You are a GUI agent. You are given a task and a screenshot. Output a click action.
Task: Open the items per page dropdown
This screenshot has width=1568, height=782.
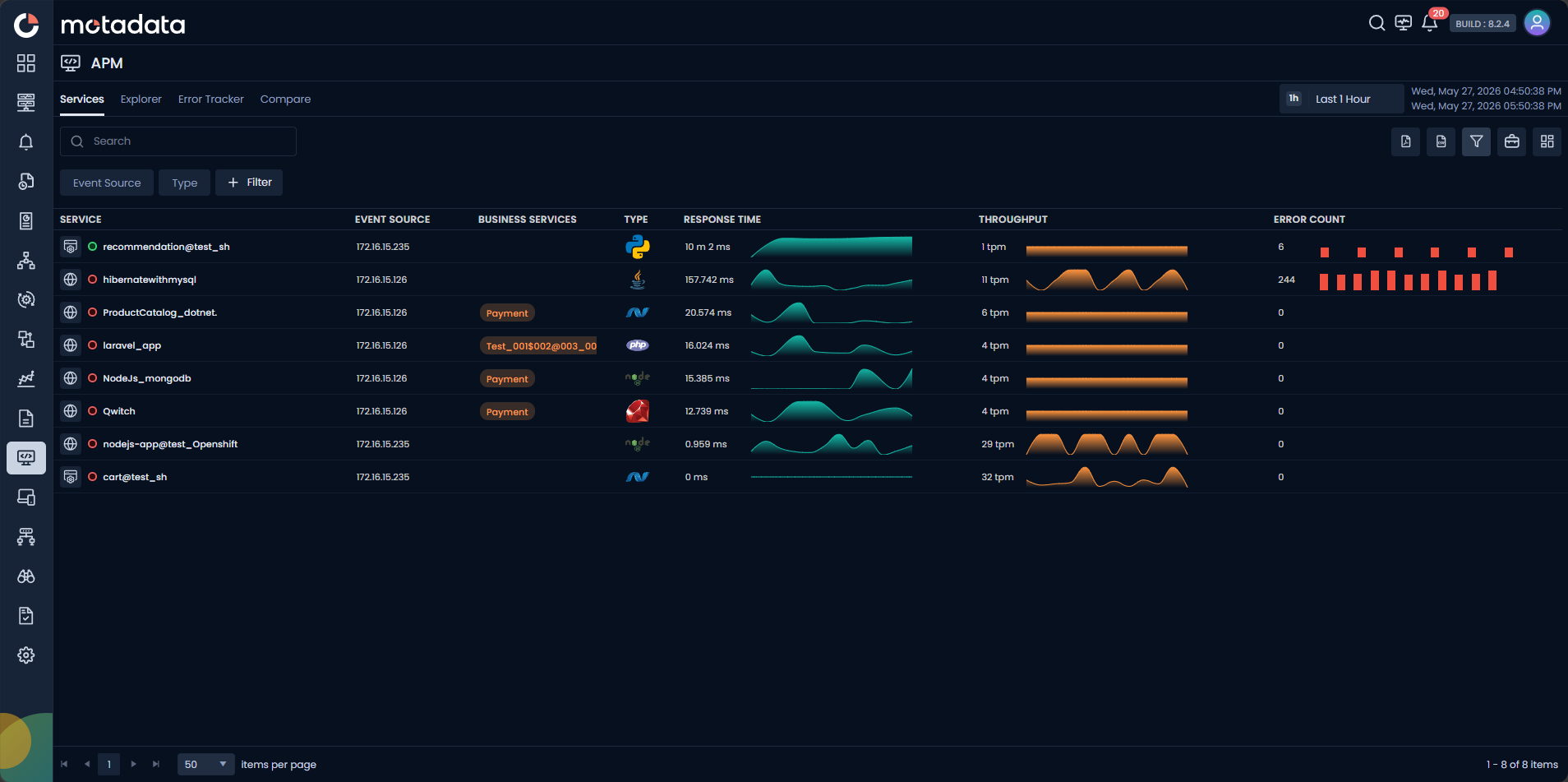tap(205, 764)
